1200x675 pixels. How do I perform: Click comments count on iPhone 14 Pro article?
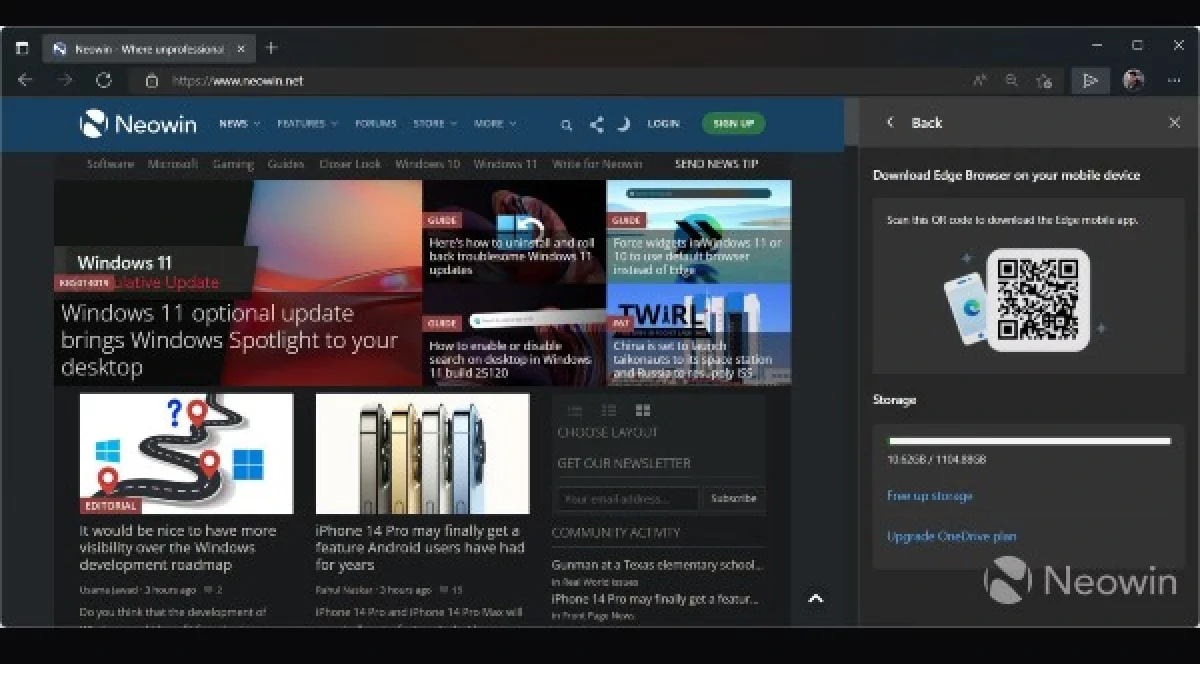[x=450, y=590]
